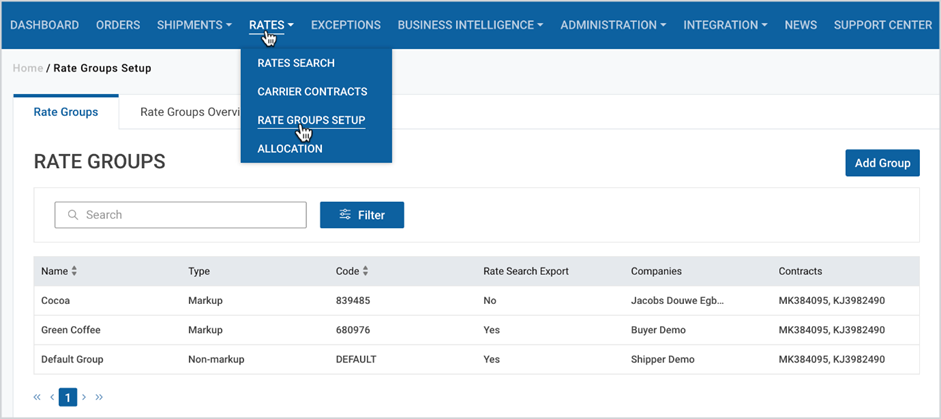Go to last page double-chevron
This screenshot has width=941, height=419.
(99, 397)
